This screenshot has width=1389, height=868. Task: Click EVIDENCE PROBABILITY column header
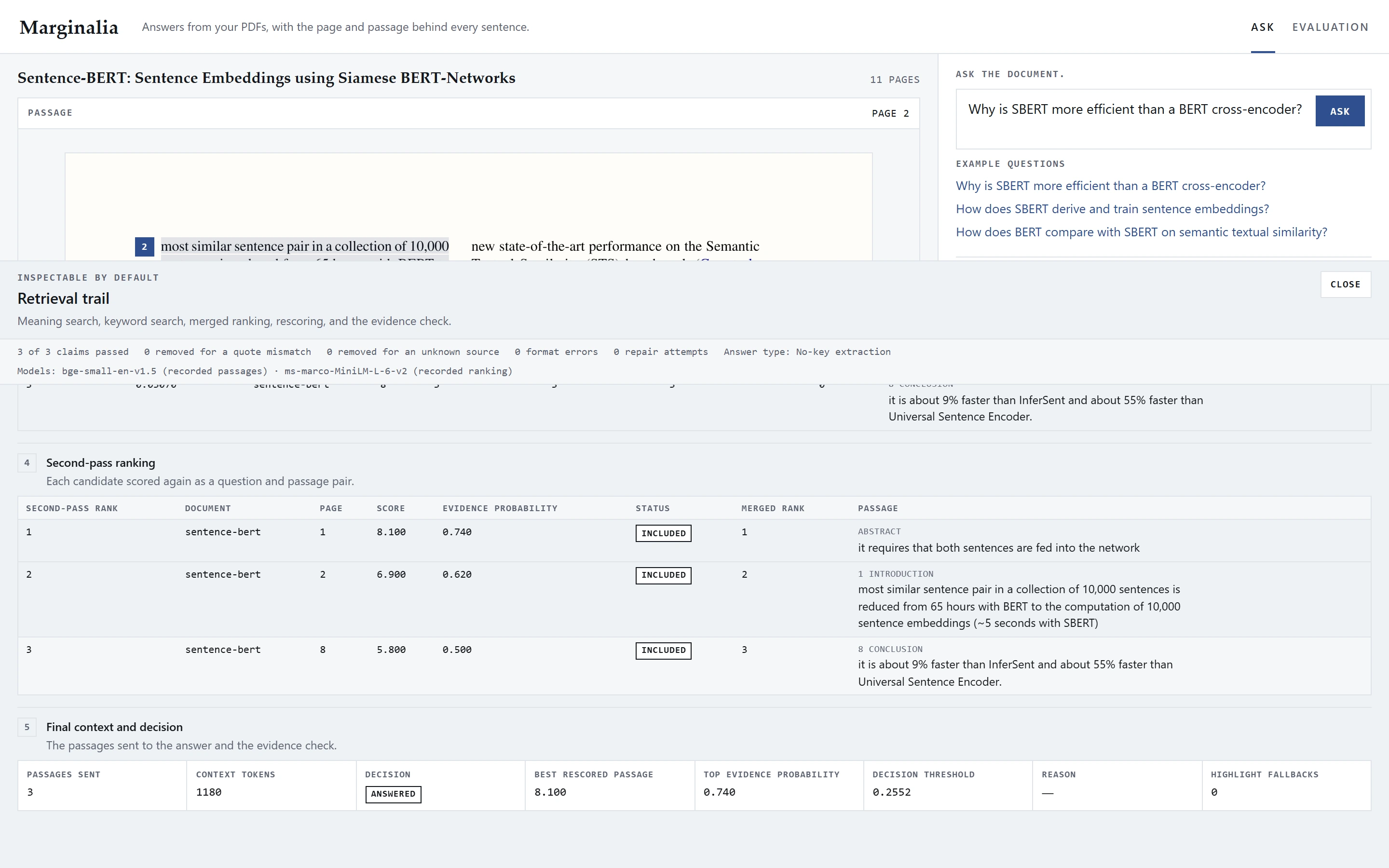[500, 509]
